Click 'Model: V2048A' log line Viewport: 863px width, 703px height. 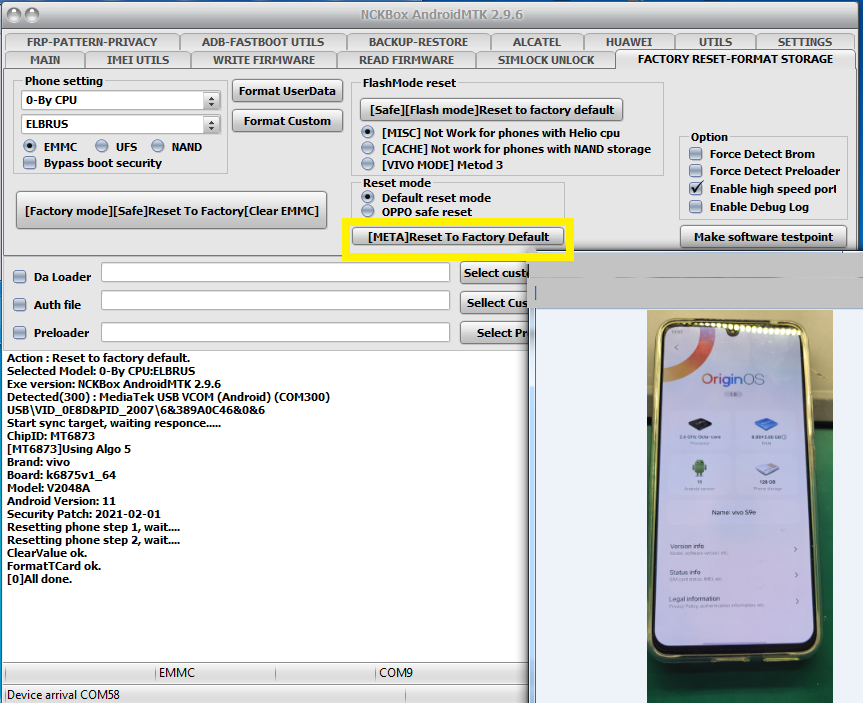pyautogui.click(x=48, y=488)
